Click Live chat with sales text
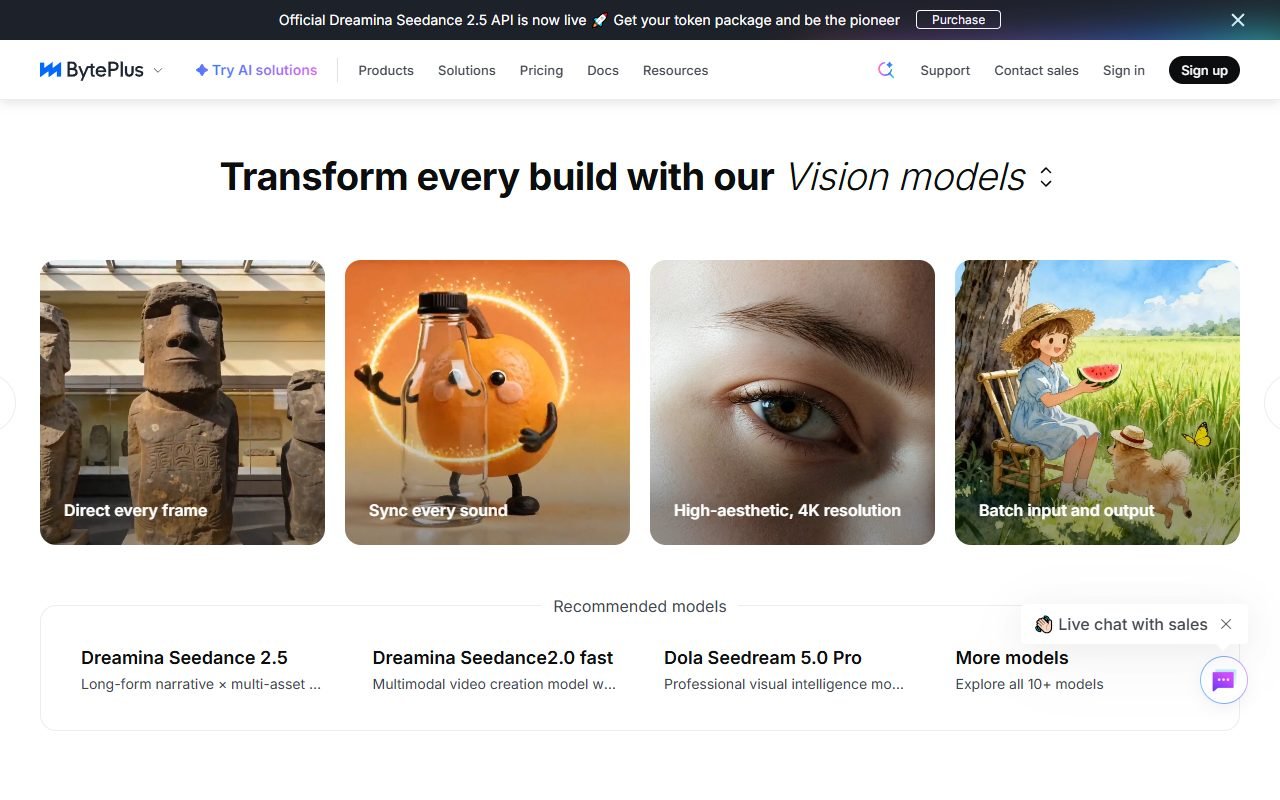The image size is (1280, 800). (x=1132, y=624)
